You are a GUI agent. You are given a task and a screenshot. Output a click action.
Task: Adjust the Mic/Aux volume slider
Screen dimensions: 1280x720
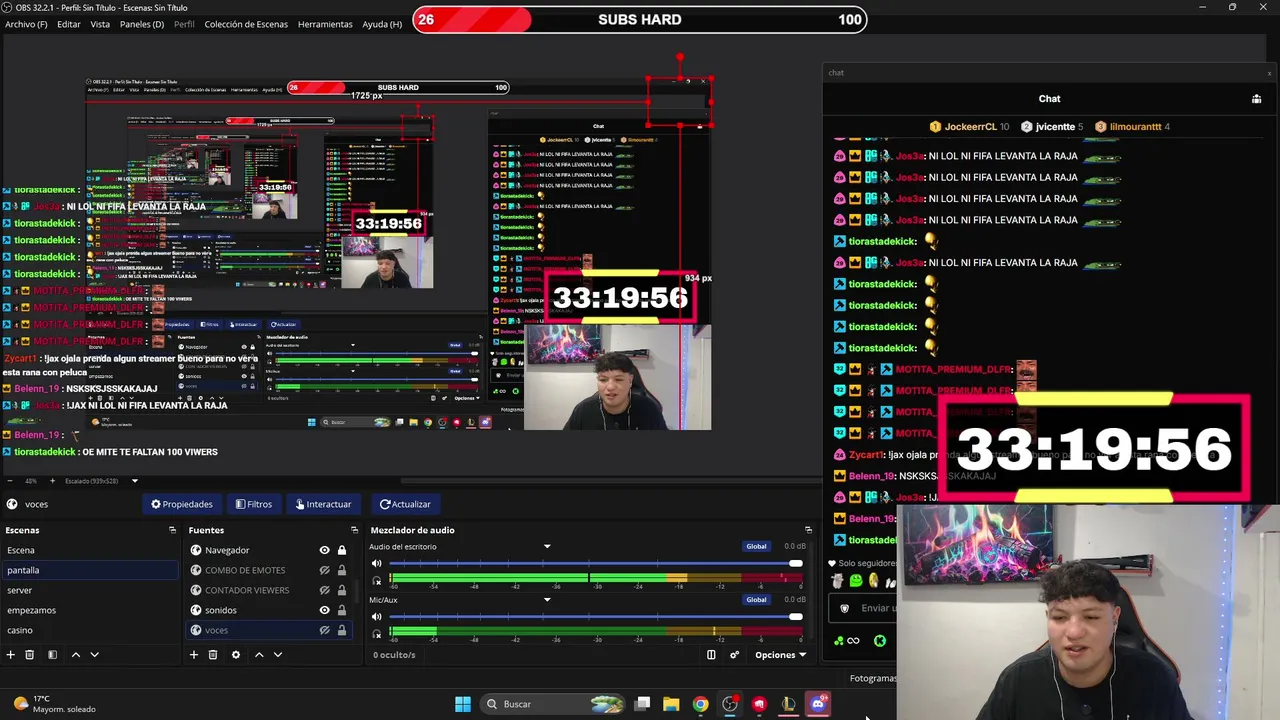595,616
